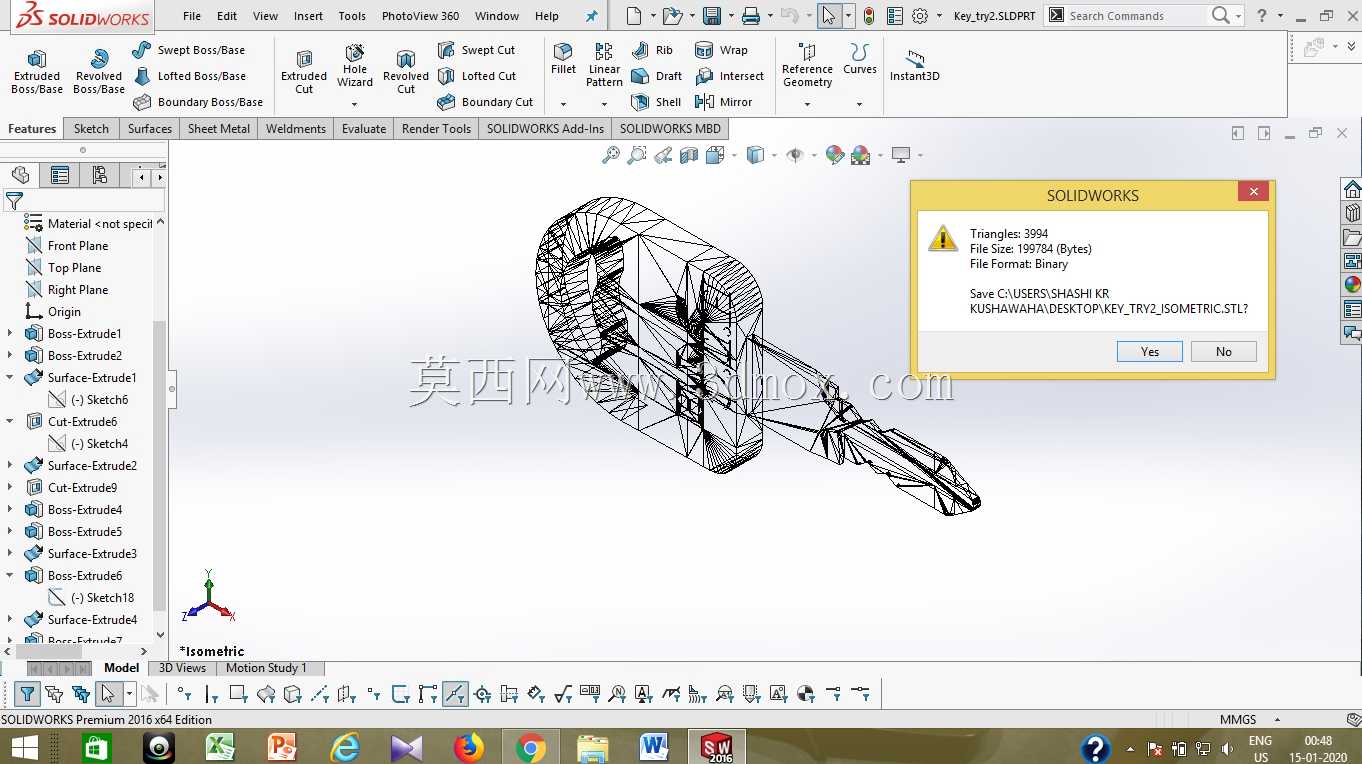Toggle the Selection Filter toolbar funnel

(28, 693)
